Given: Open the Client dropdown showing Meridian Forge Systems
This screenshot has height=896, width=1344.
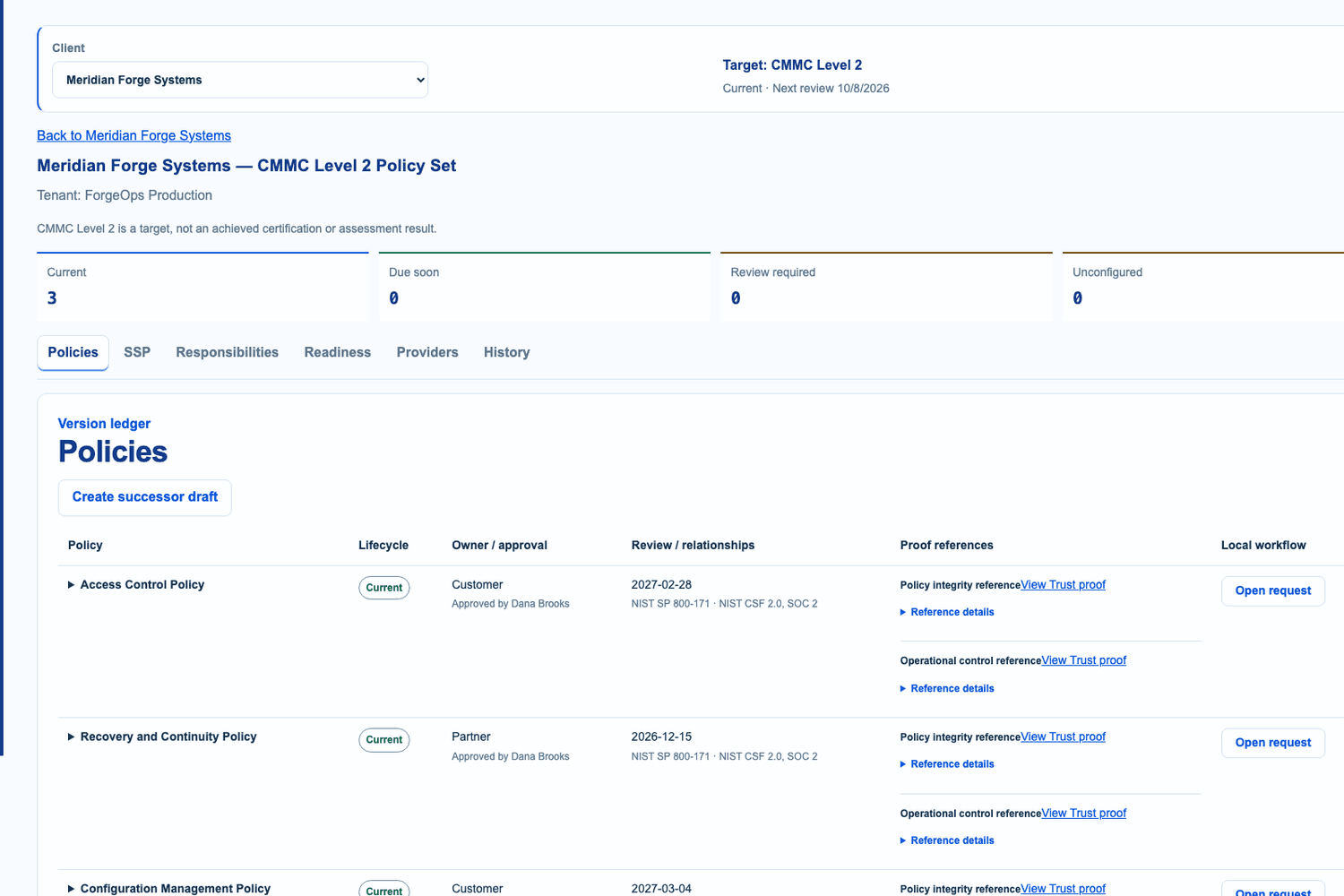Looking at the screenshot, I should tap(240, 80).
